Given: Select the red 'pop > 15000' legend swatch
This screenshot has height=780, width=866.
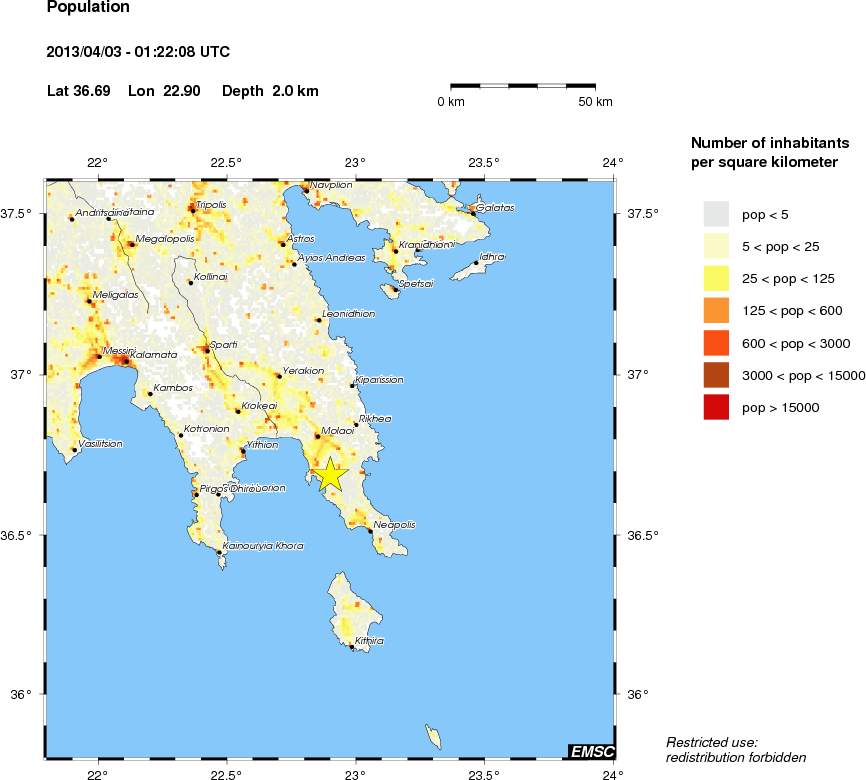Looking at the screenshot, I should tap(716, 407).
